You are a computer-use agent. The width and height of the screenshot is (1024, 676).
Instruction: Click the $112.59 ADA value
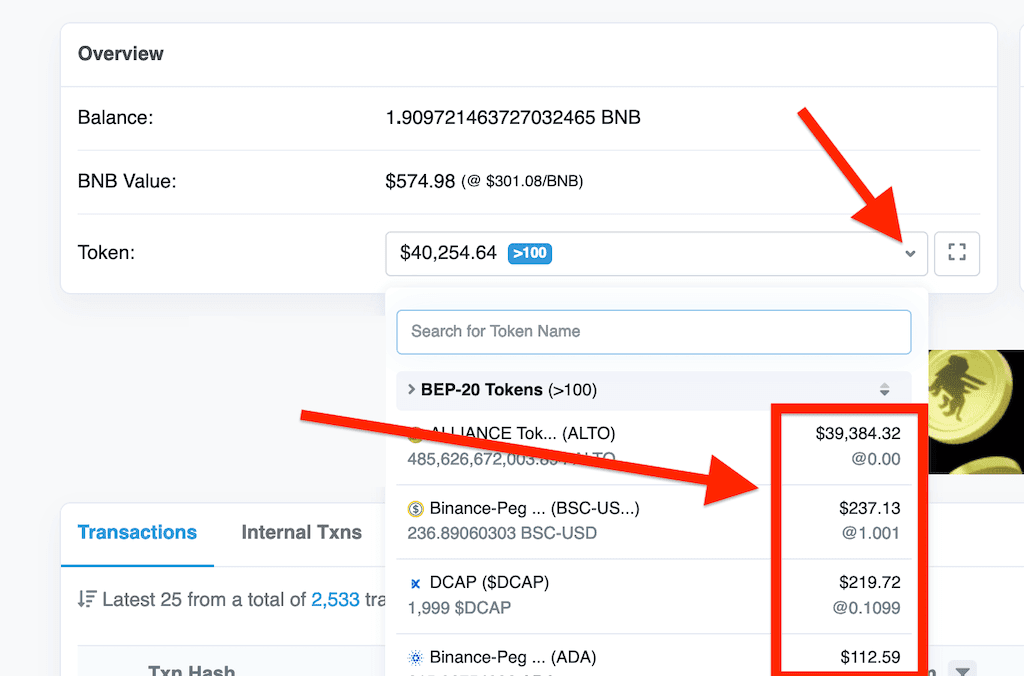(870, 657)
